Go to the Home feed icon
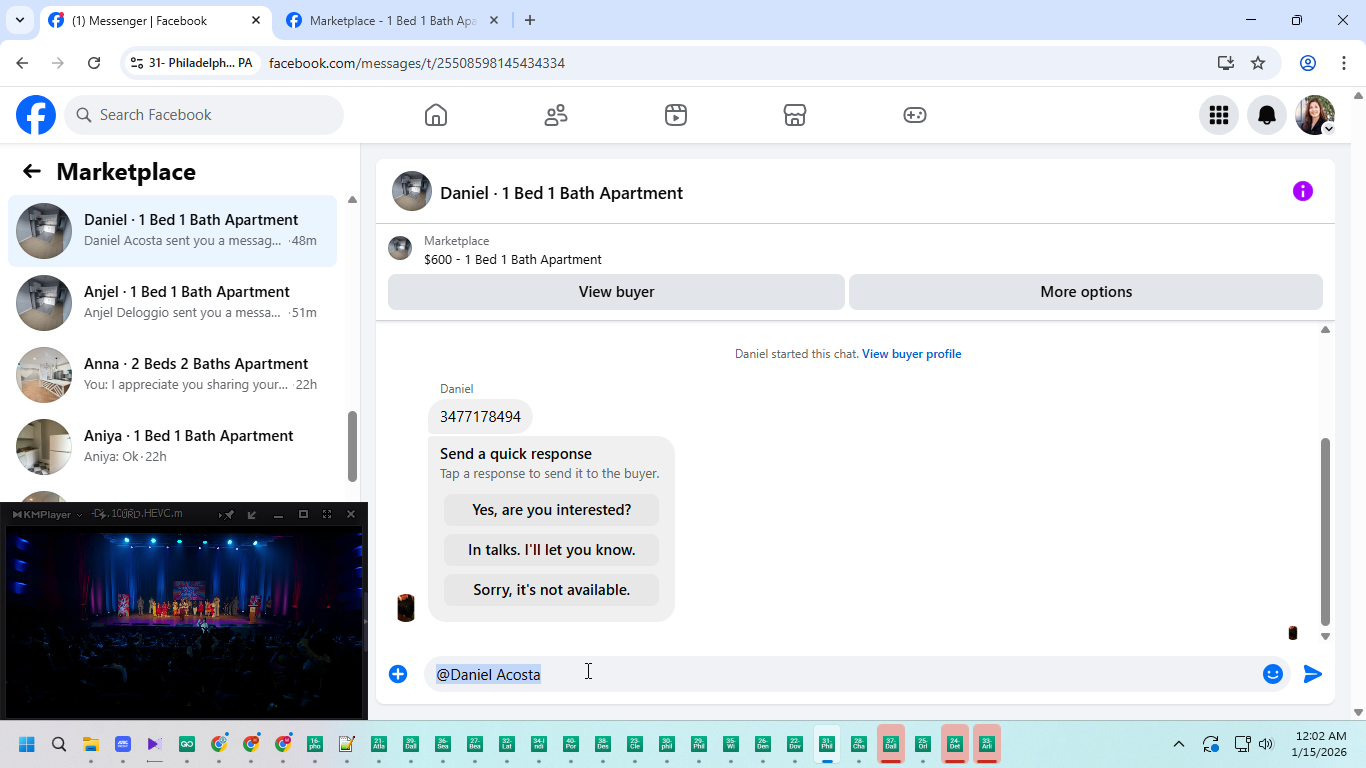 pyautogui.click(x=436, y=115)
